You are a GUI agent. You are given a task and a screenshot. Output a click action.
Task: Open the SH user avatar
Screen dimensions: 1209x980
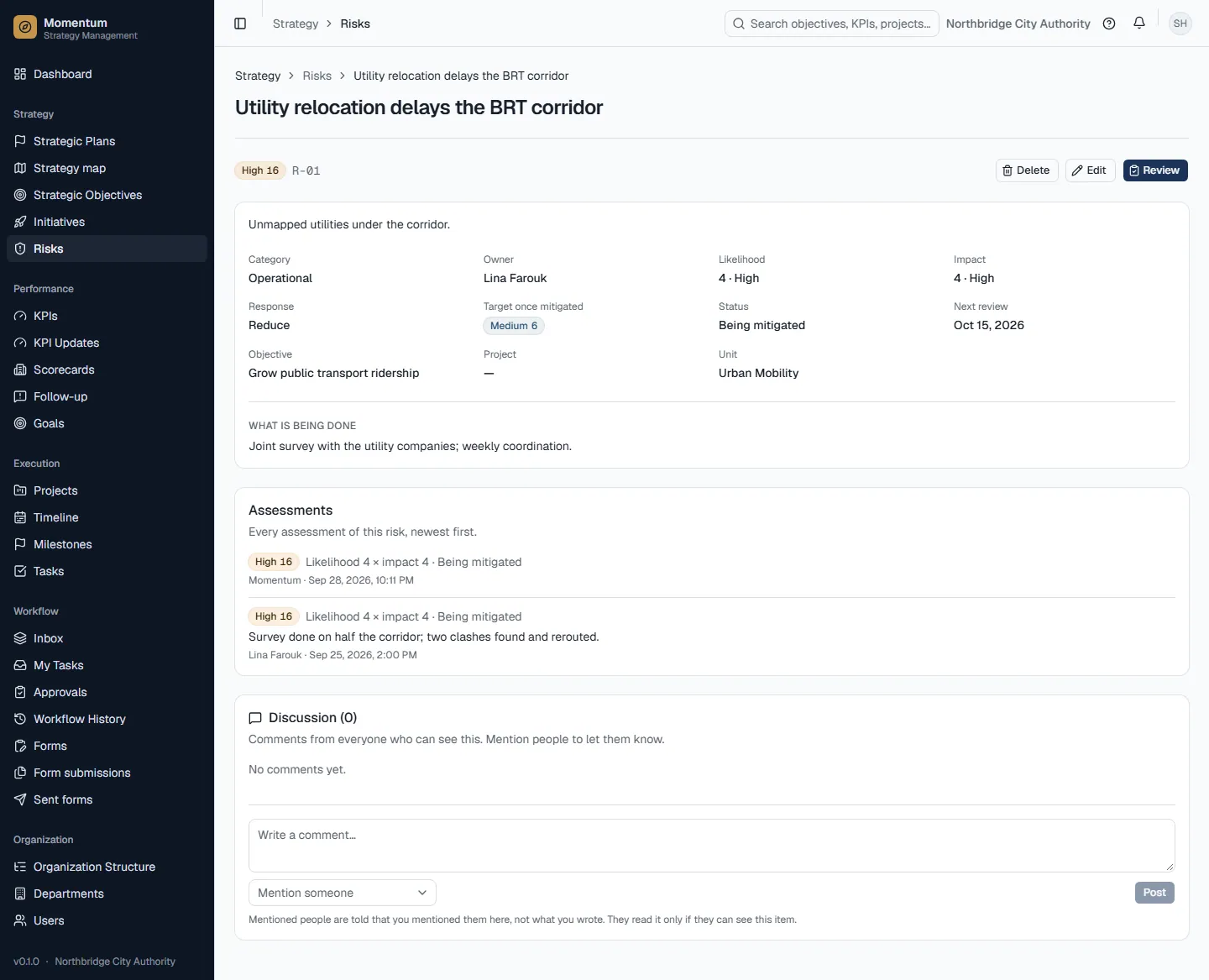tap(1180, 24)
